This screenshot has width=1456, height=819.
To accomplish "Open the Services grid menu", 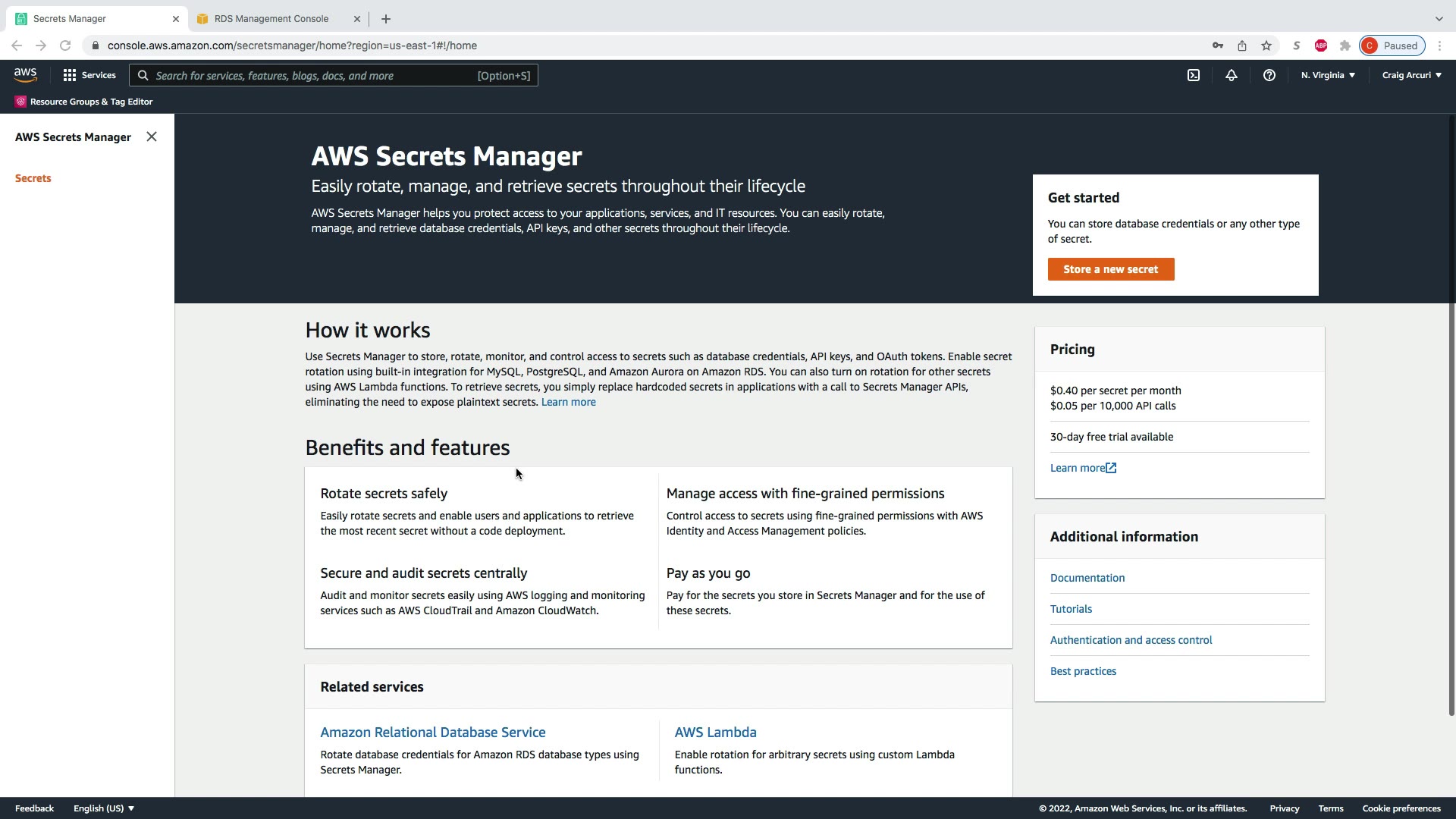I will click(x=89, y=75).
